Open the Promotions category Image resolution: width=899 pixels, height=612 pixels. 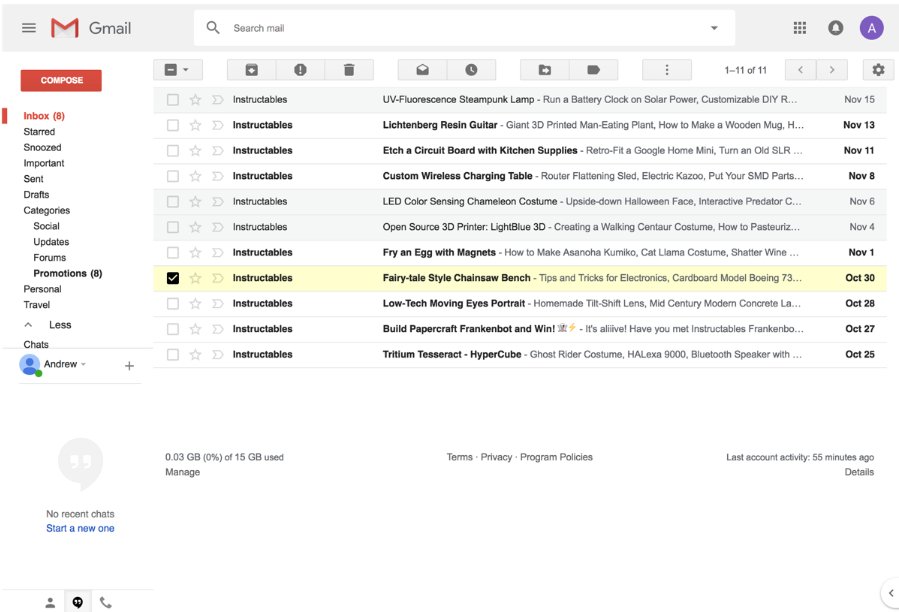tap(68, 274)
